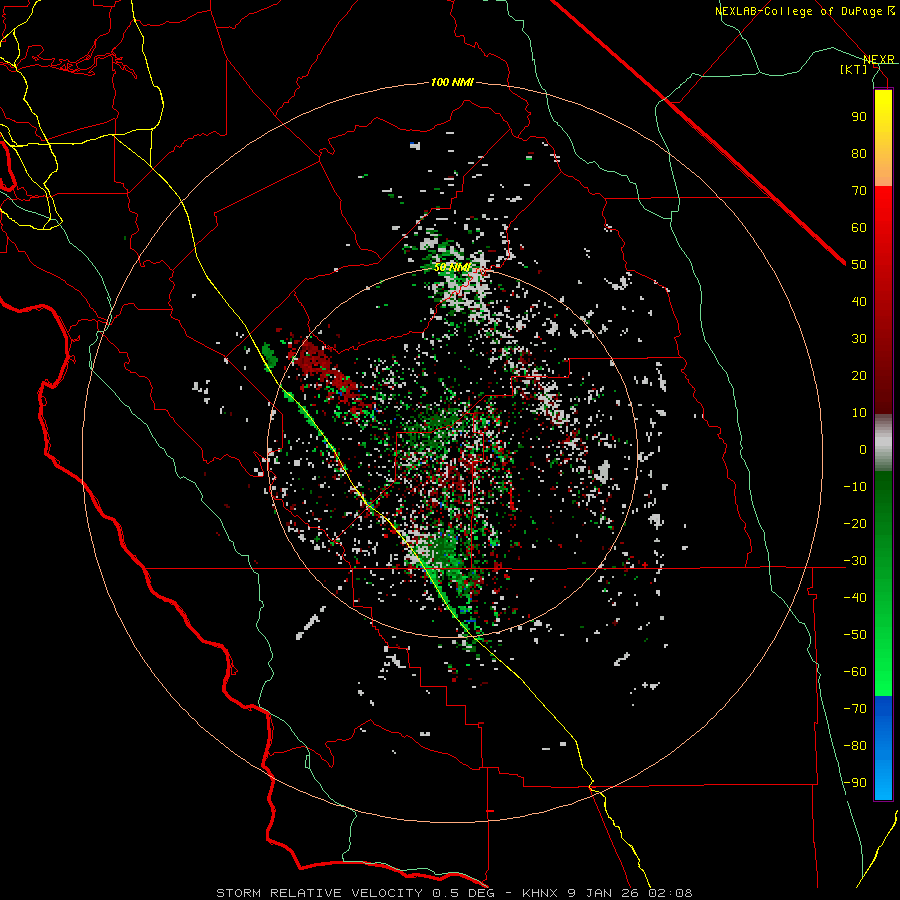Pick the gray zero-velocity color bar segment
900x900 pixels.
tap(883, 443)
